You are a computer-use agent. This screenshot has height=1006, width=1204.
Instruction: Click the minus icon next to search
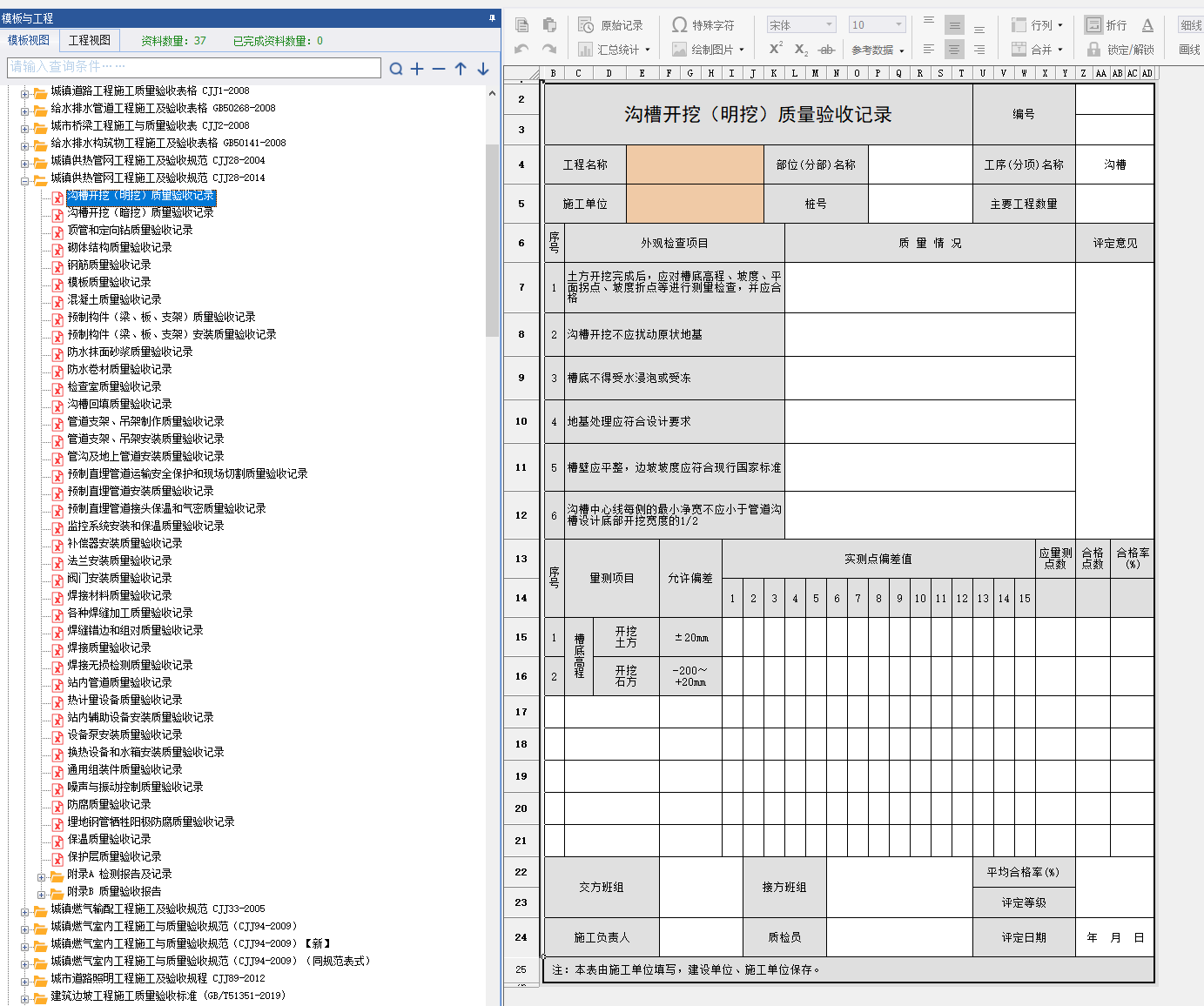(439, 68)
